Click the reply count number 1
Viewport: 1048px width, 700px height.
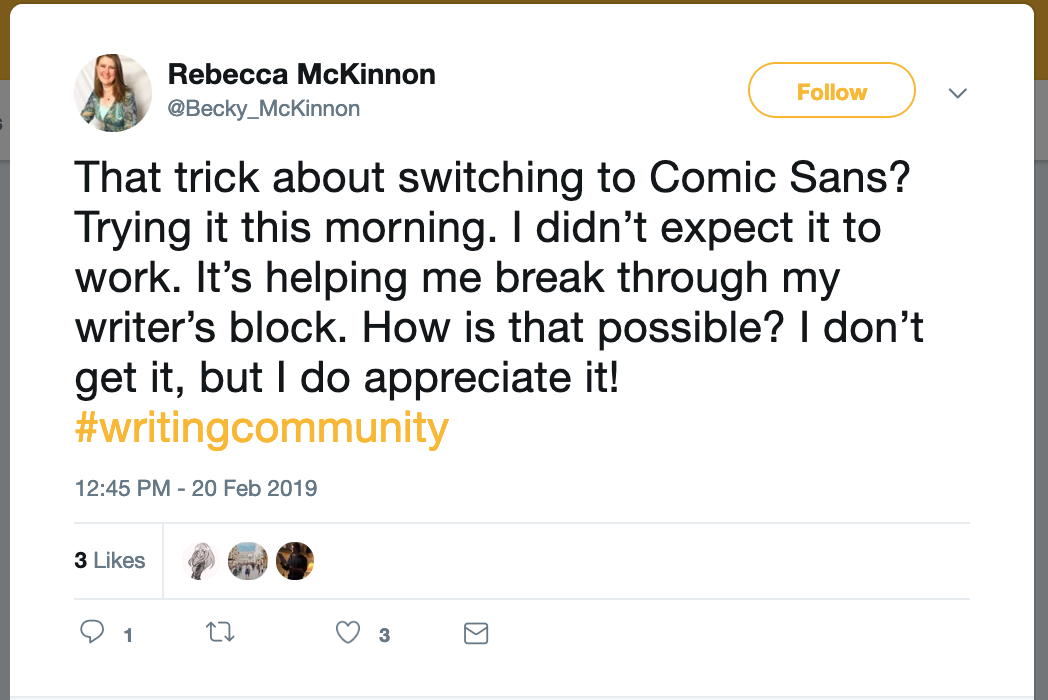[128, 635]
